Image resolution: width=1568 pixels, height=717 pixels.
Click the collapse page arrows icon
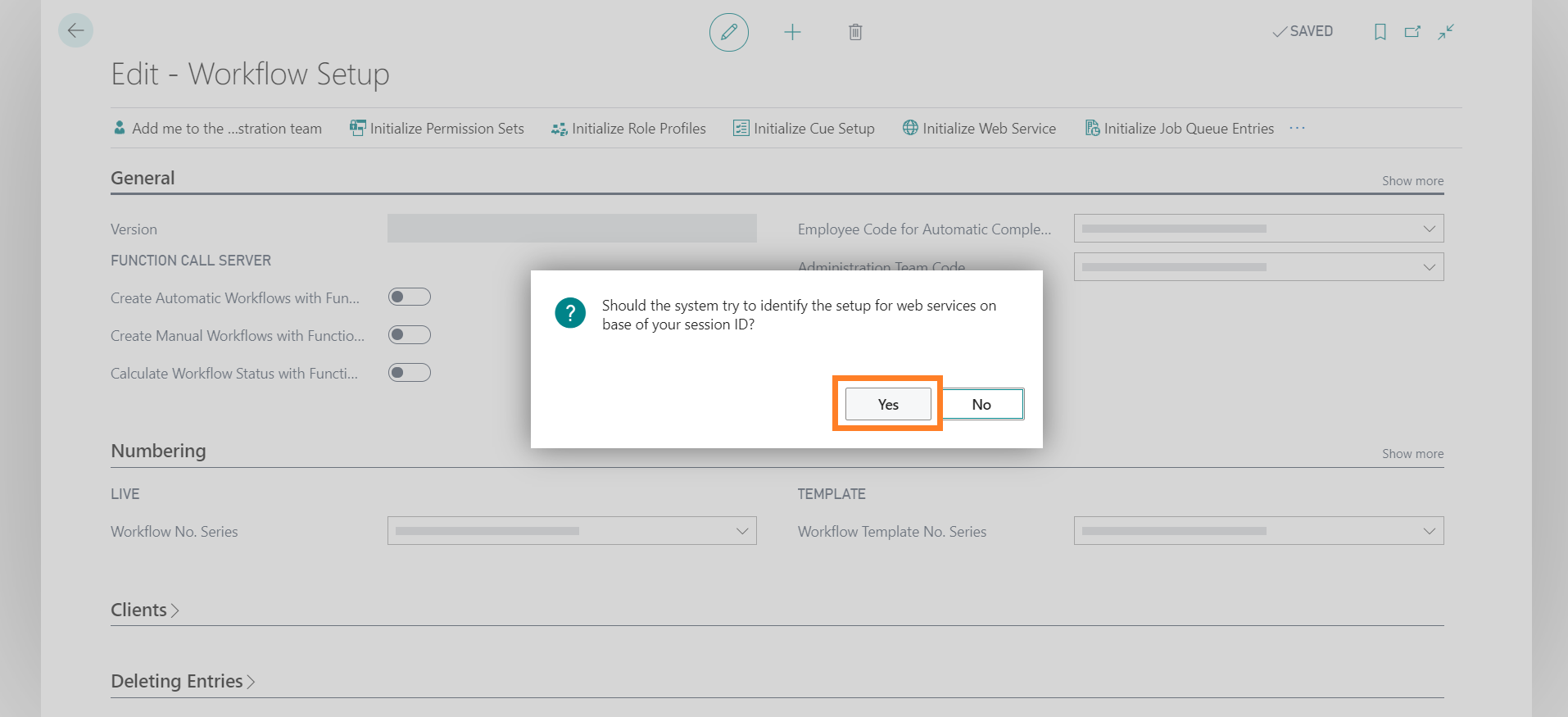1446,32
